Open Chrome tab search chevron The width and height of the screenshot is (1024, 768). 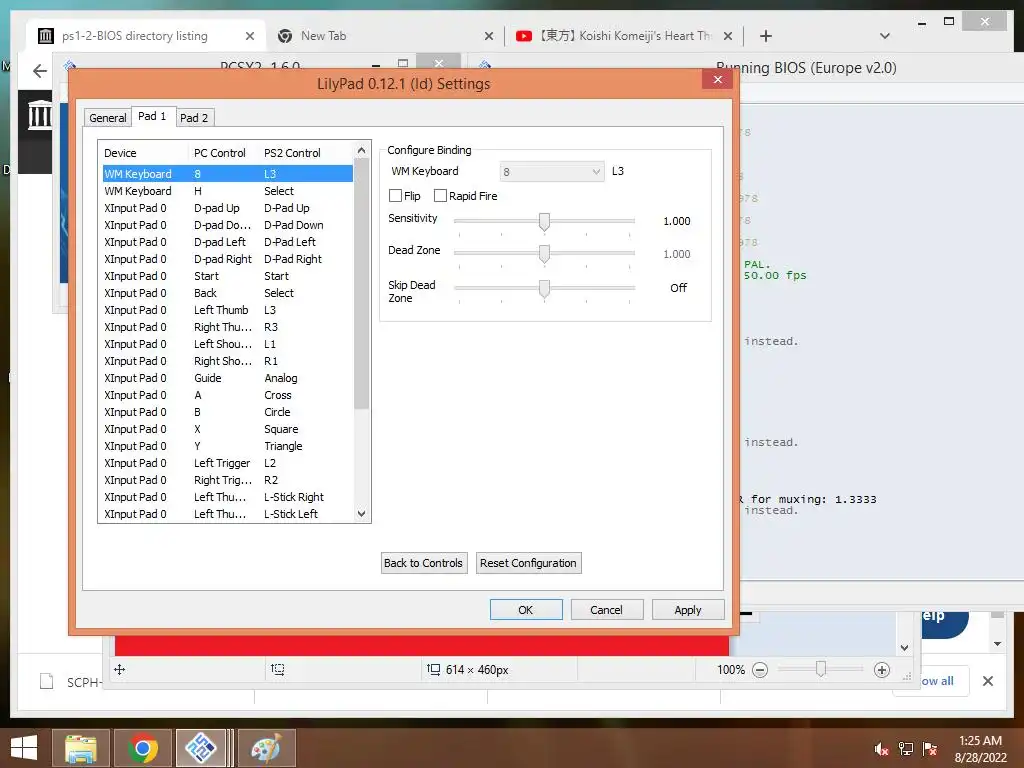(885, 36)
